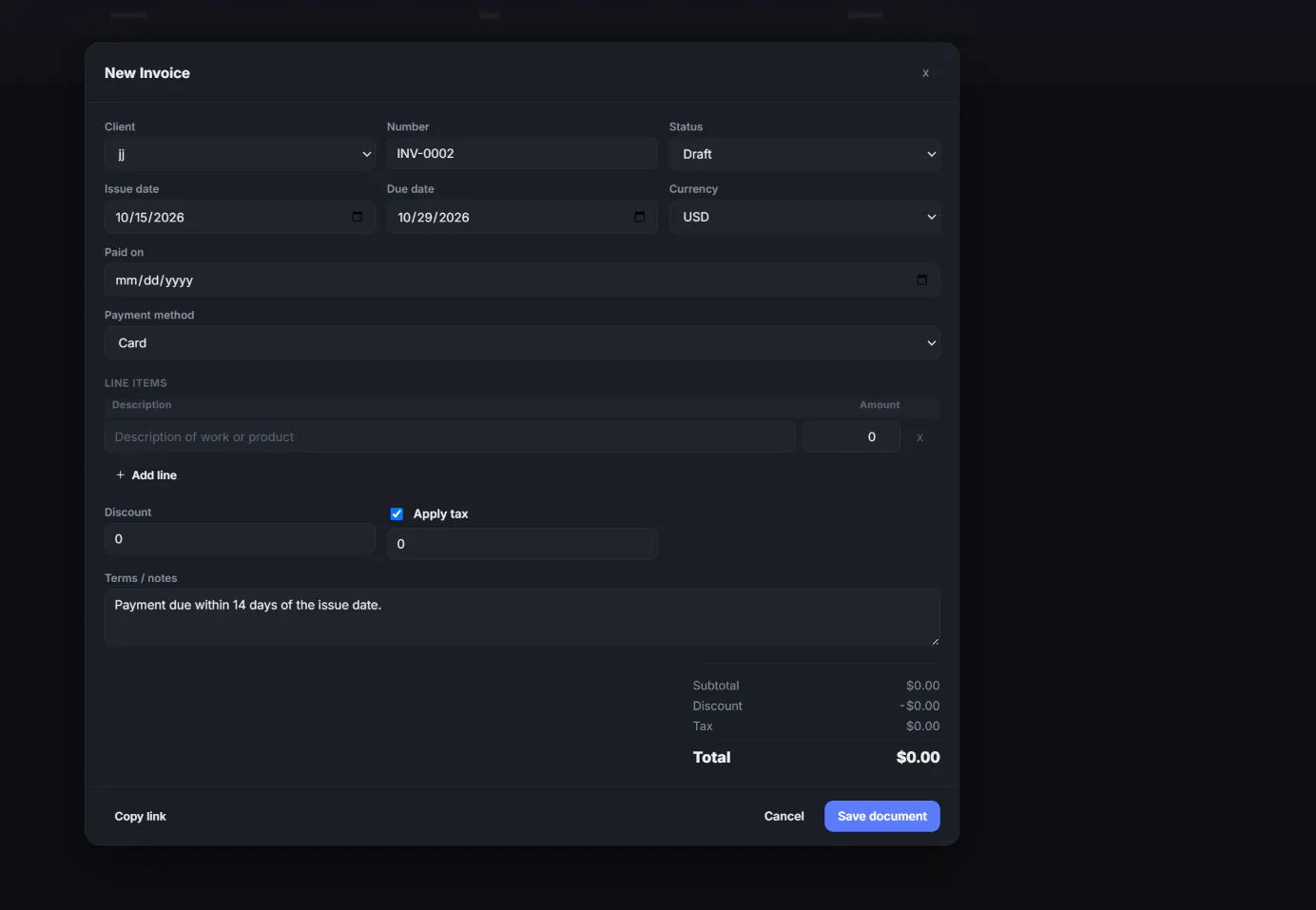Focus the Discount input field
Image resolution: width=1316 pixels, height=910 pixels.
(x=240, y=538)
